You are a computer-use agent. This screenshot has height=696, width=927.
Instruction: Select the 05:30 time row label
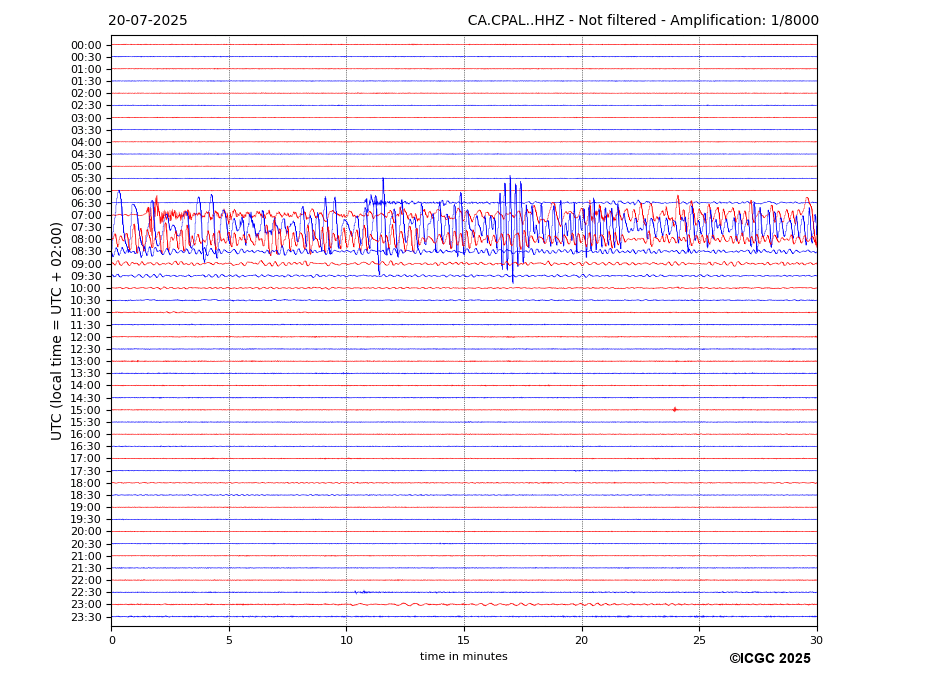pos(86,179)
